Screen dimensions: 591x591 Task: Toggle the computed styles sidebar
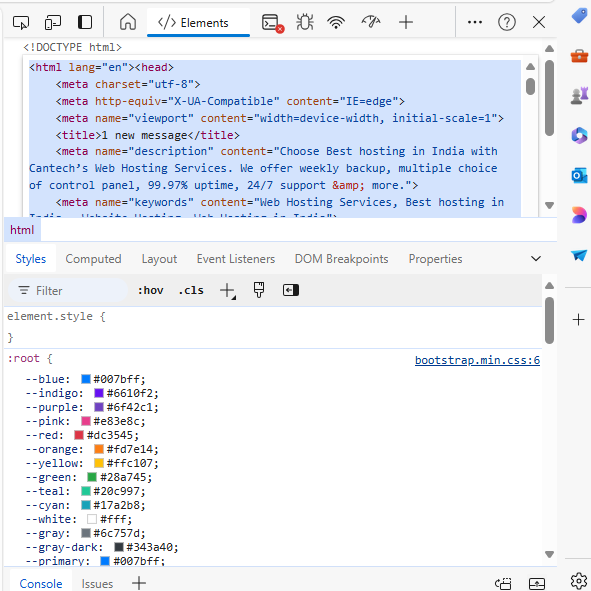[x=291, y=290]
